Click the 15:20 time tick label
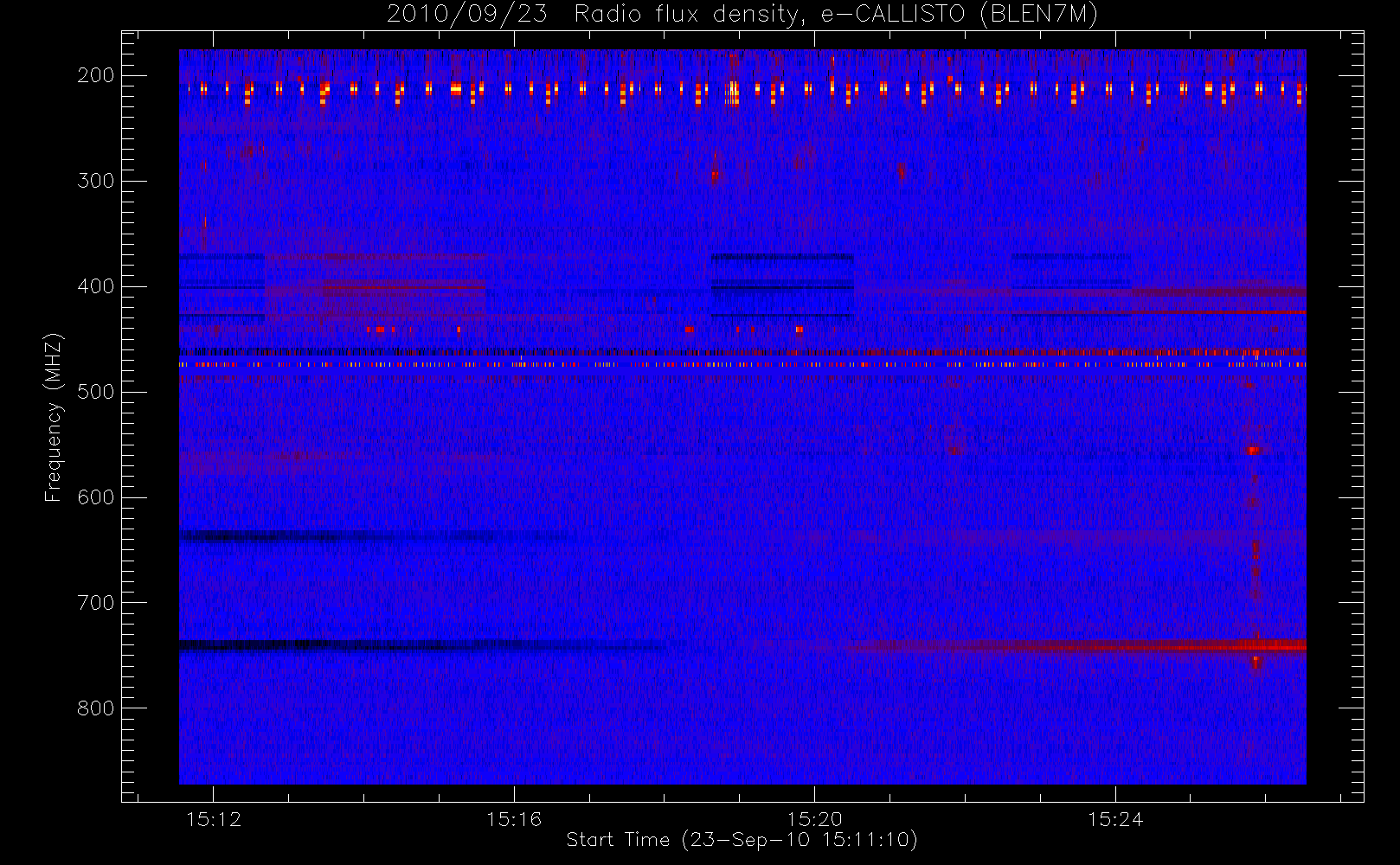This screenshot has height=865, width=1400. point(814,819)
